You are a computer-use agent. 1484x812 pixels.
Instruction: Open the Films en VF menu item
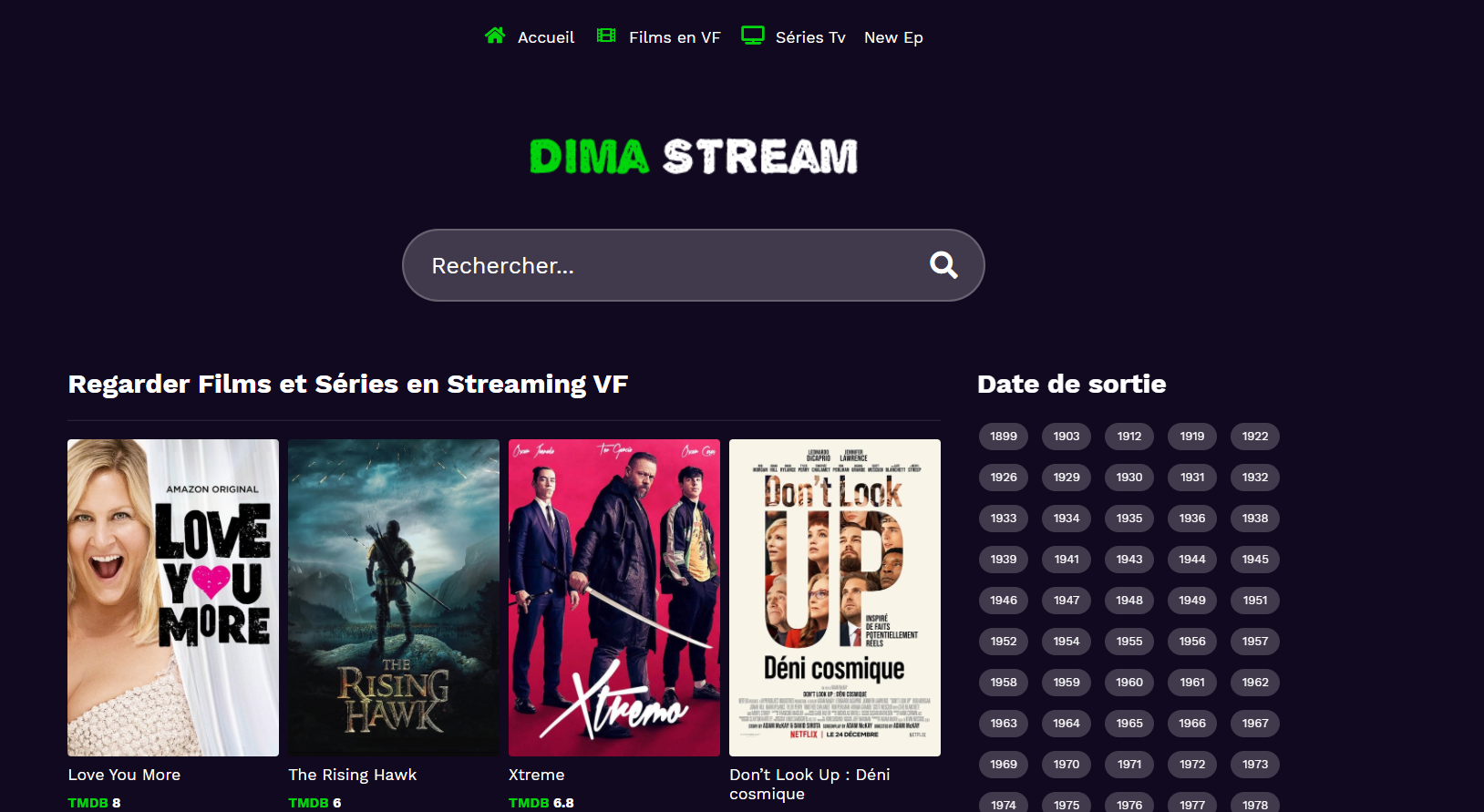675,37
